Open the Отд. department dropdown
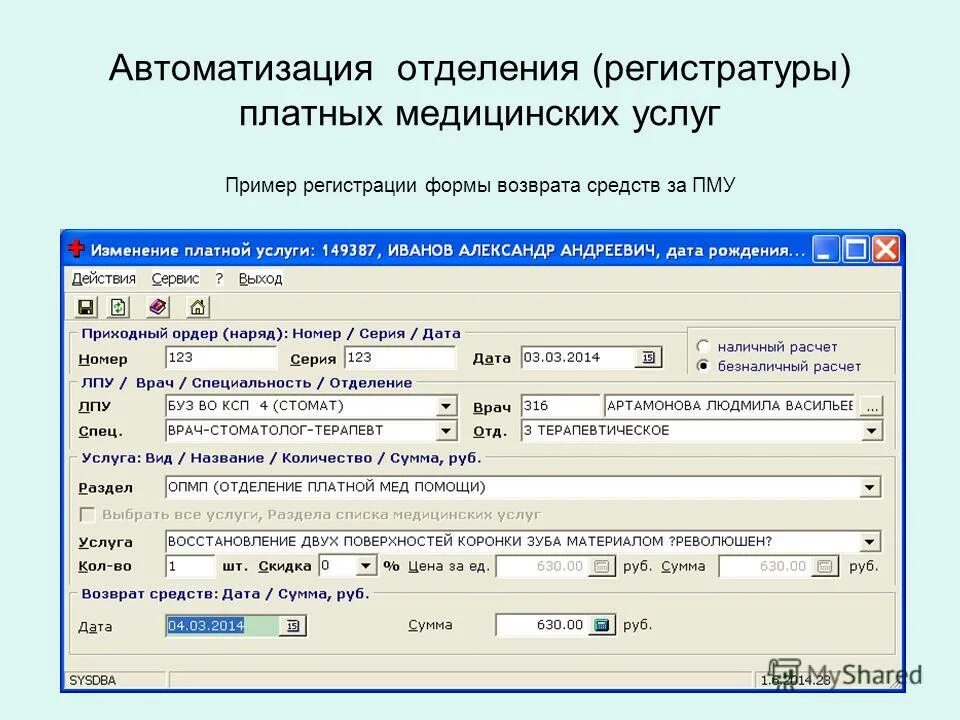Viewport: 960px width, 720px height. coord(874,430)
